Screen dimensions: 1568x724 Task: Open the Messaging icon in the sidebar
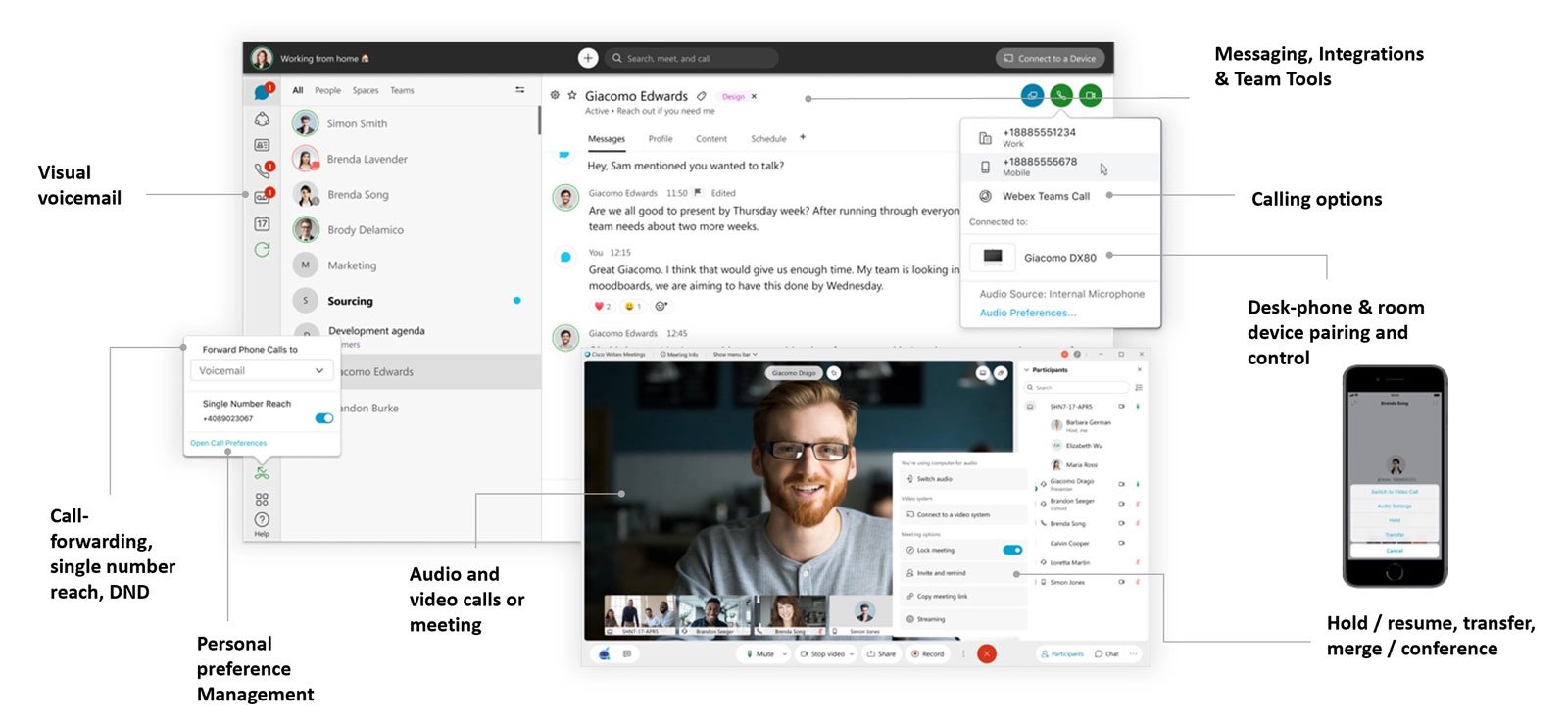(262, 91)
